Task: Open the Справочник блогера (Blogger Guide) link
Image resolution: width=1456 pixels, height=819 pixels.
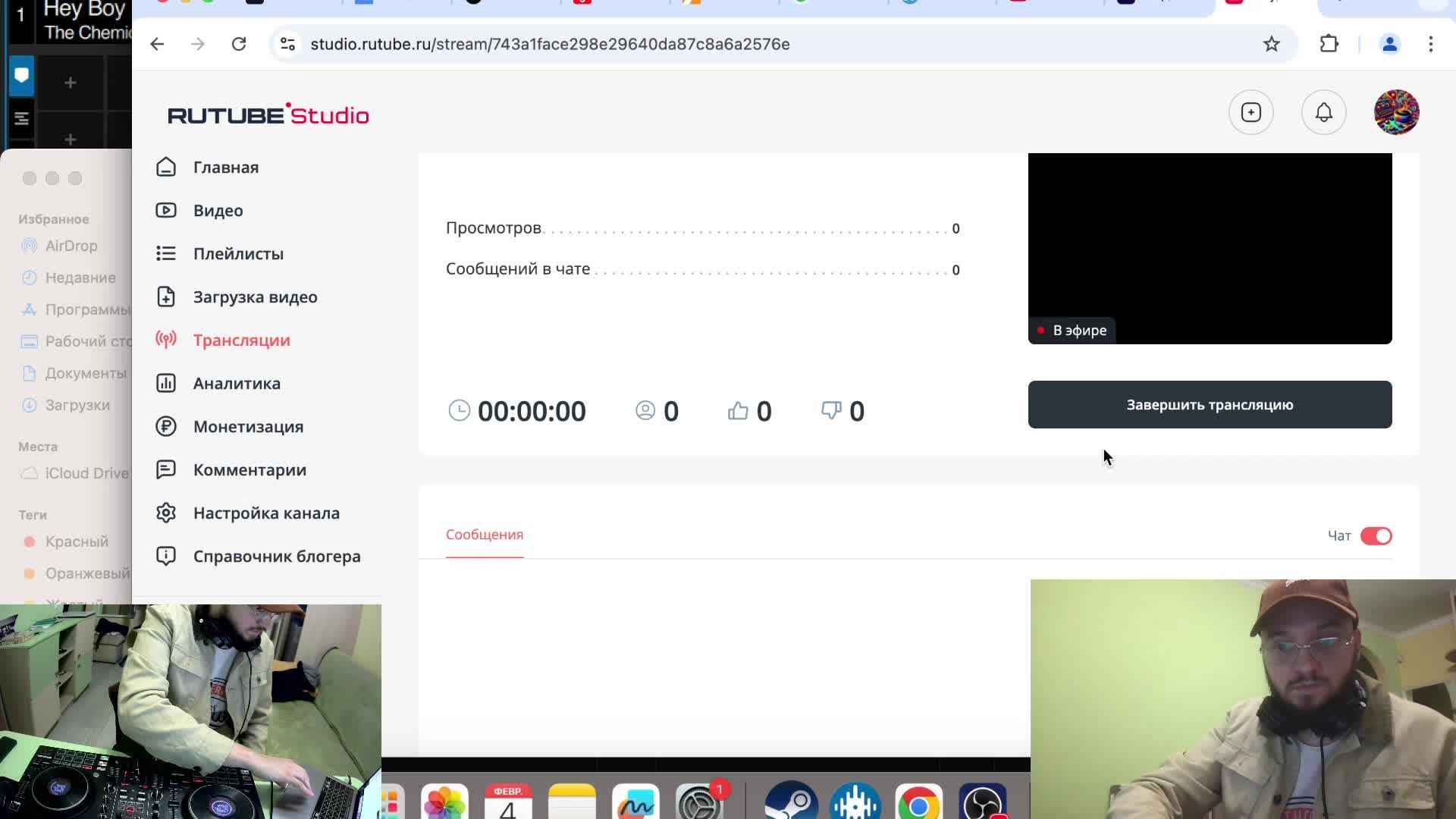Action: pyautogui.click(x=277, y=556)
